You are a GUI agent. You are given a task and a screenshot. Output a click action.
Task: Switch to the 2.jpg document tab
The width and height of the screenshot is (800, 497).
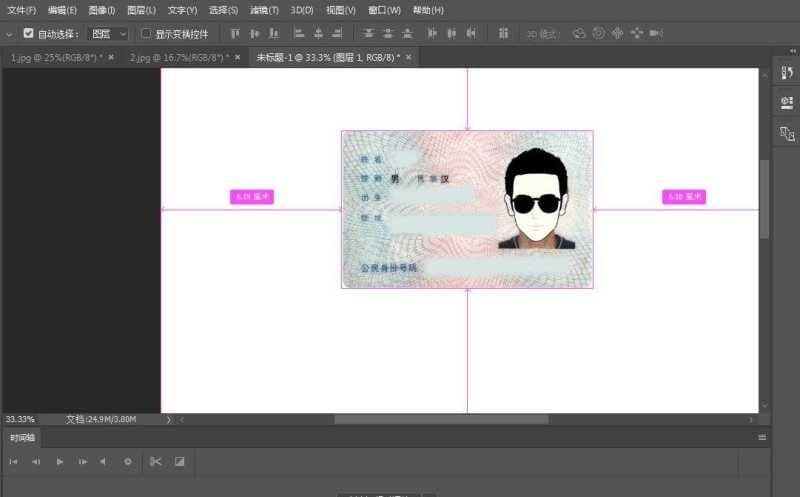coord(177,57)
